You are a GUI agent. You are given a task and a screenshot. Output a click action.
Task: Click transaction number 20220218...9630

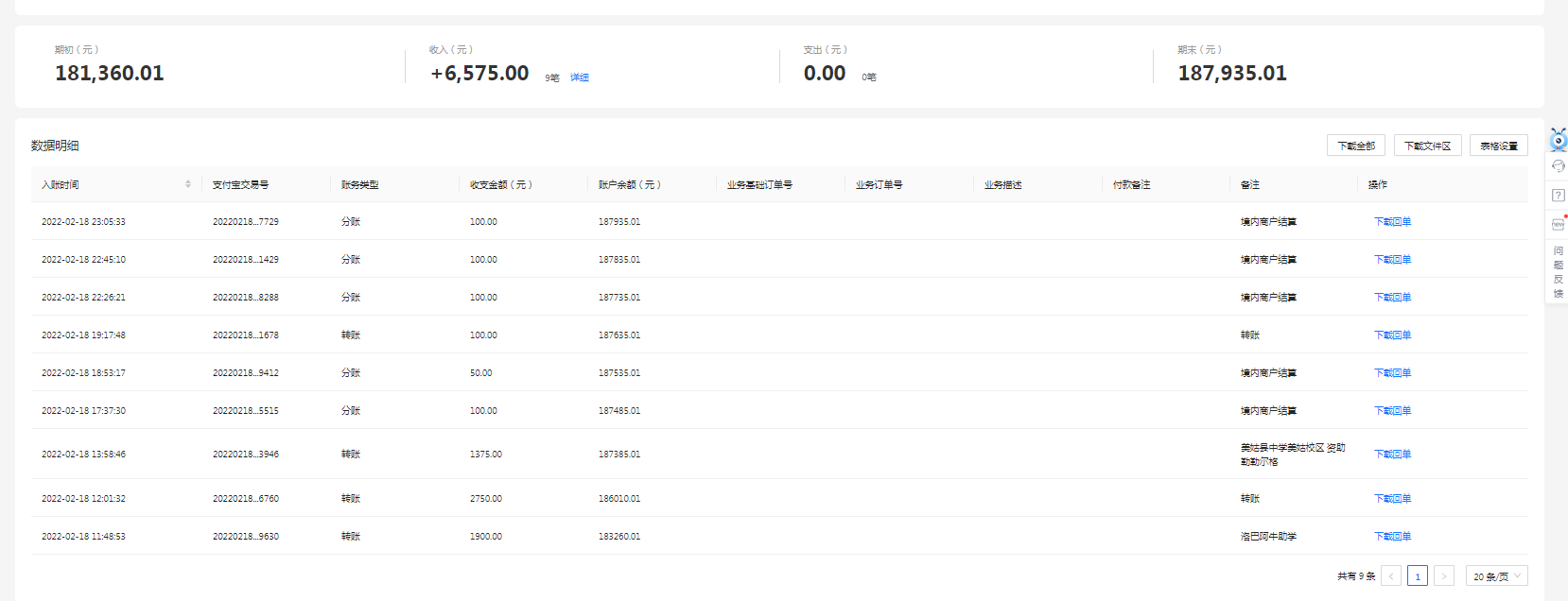point(246,537)
